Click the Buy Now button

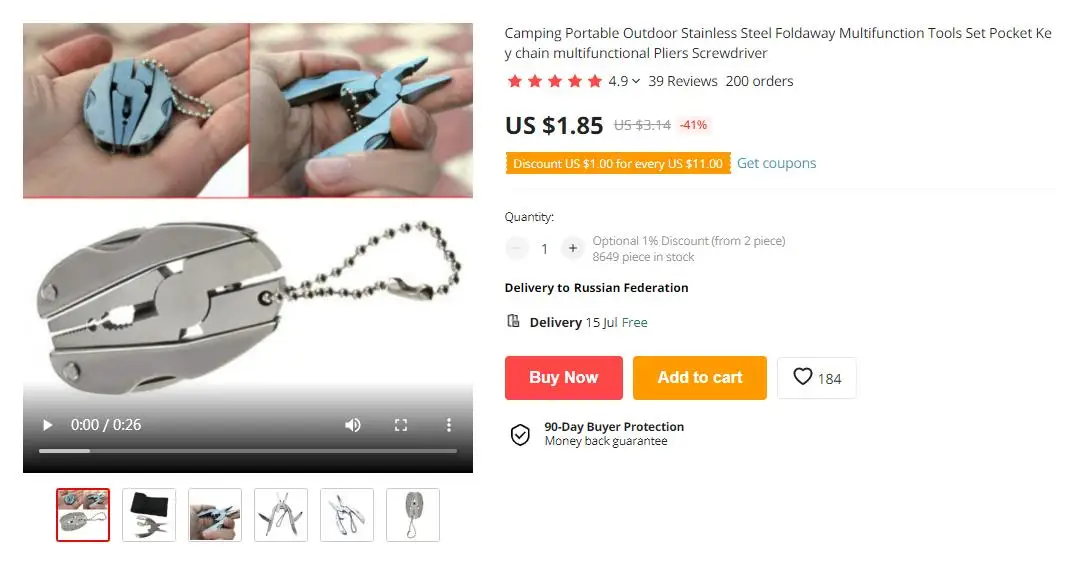pos(564,378)
